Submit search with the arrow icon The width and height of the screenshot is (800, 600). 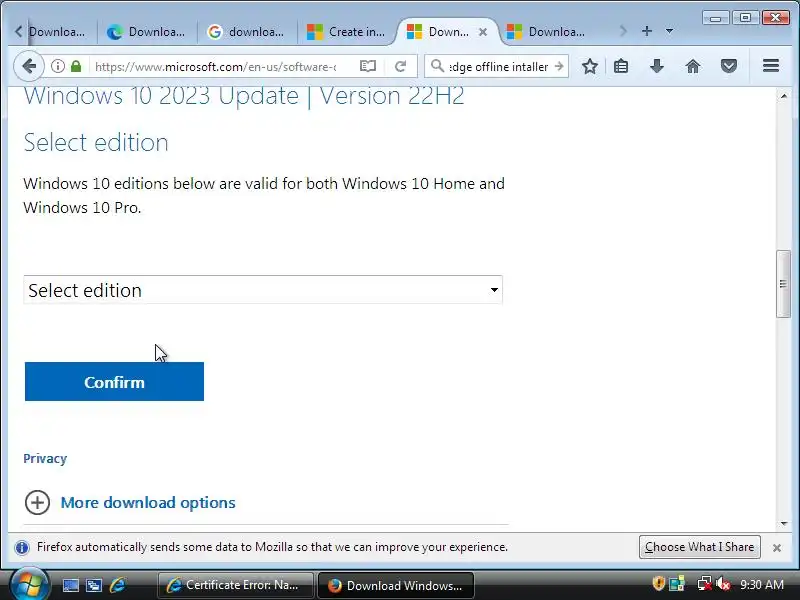tap(559, 66)
